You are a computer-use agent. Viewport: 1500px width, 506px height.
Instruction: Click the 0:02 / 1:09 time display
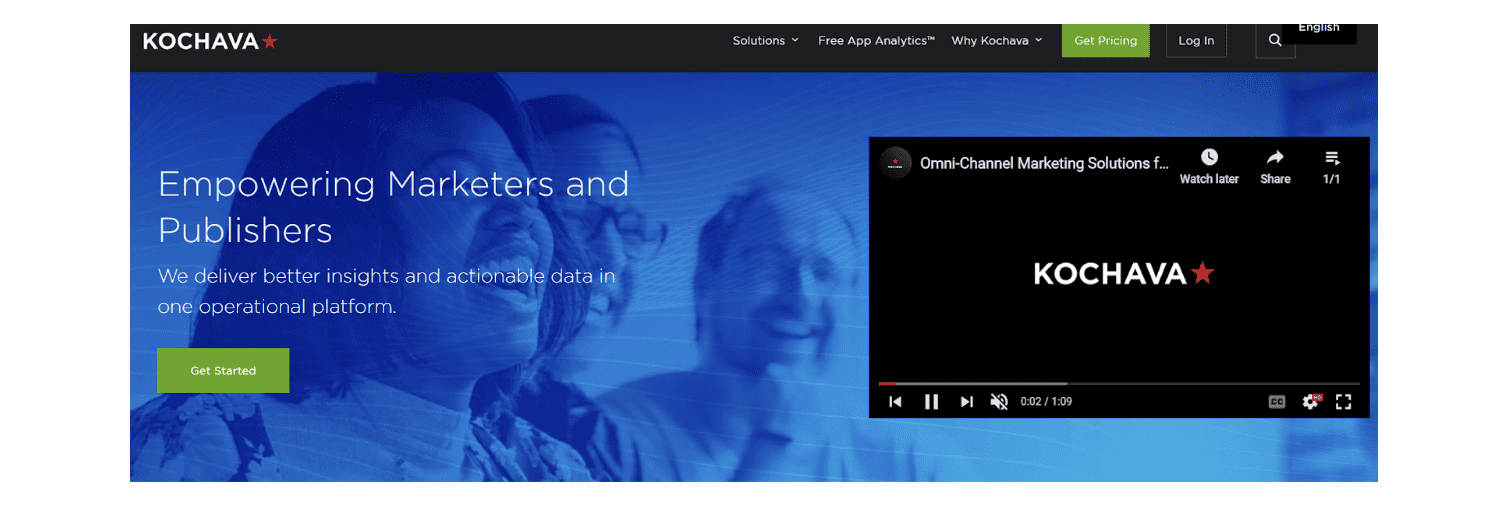[1046, 401]
